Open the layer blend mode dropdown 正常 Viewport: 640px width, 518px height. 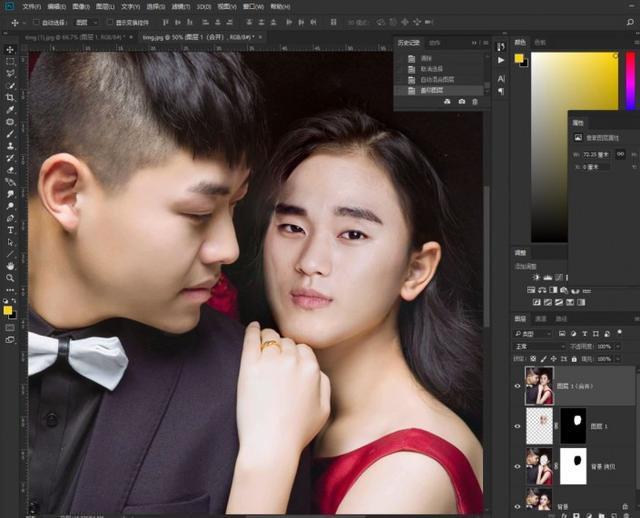click(x=538, y=346)
